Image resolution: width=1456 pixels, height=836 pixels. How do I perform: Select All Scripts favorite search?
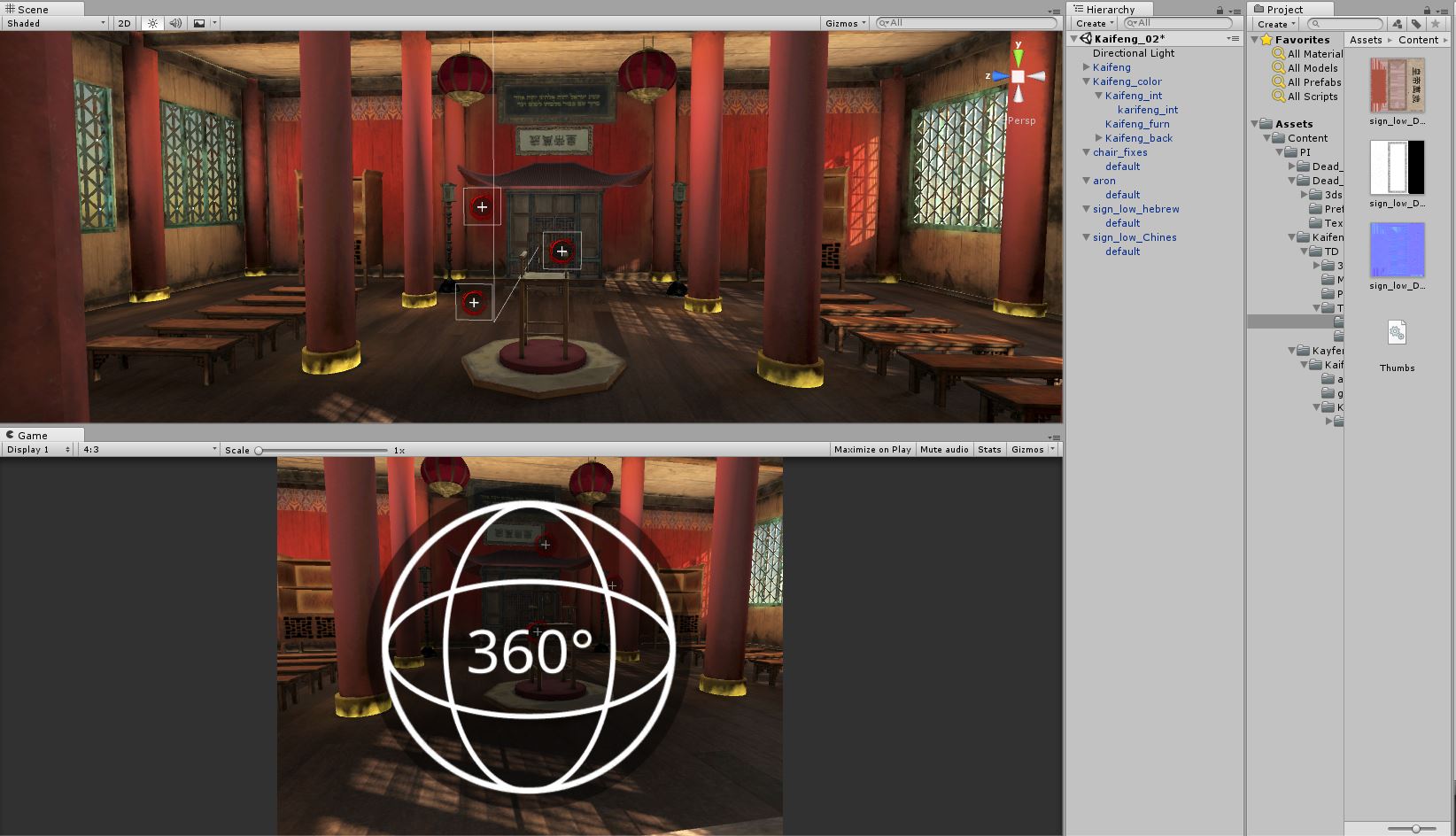click(x=1305, y=97)
